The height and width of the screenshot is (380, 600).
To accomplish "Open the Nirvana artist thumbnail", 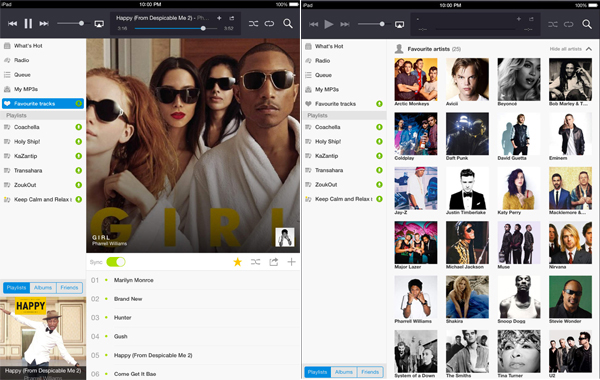I will click(570, 242).
